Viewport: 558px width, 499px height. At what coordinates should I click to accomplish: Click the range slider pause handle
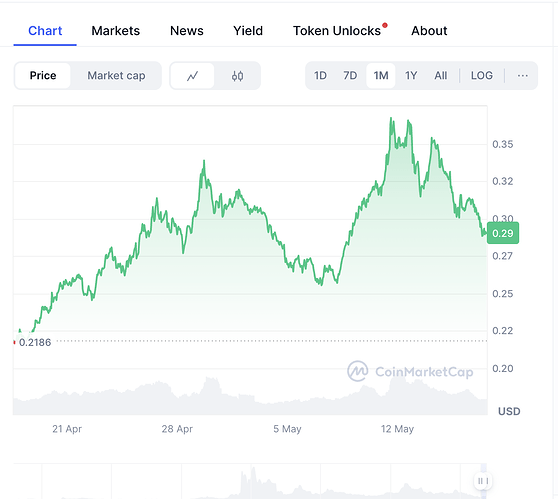[x=483, y=481]
